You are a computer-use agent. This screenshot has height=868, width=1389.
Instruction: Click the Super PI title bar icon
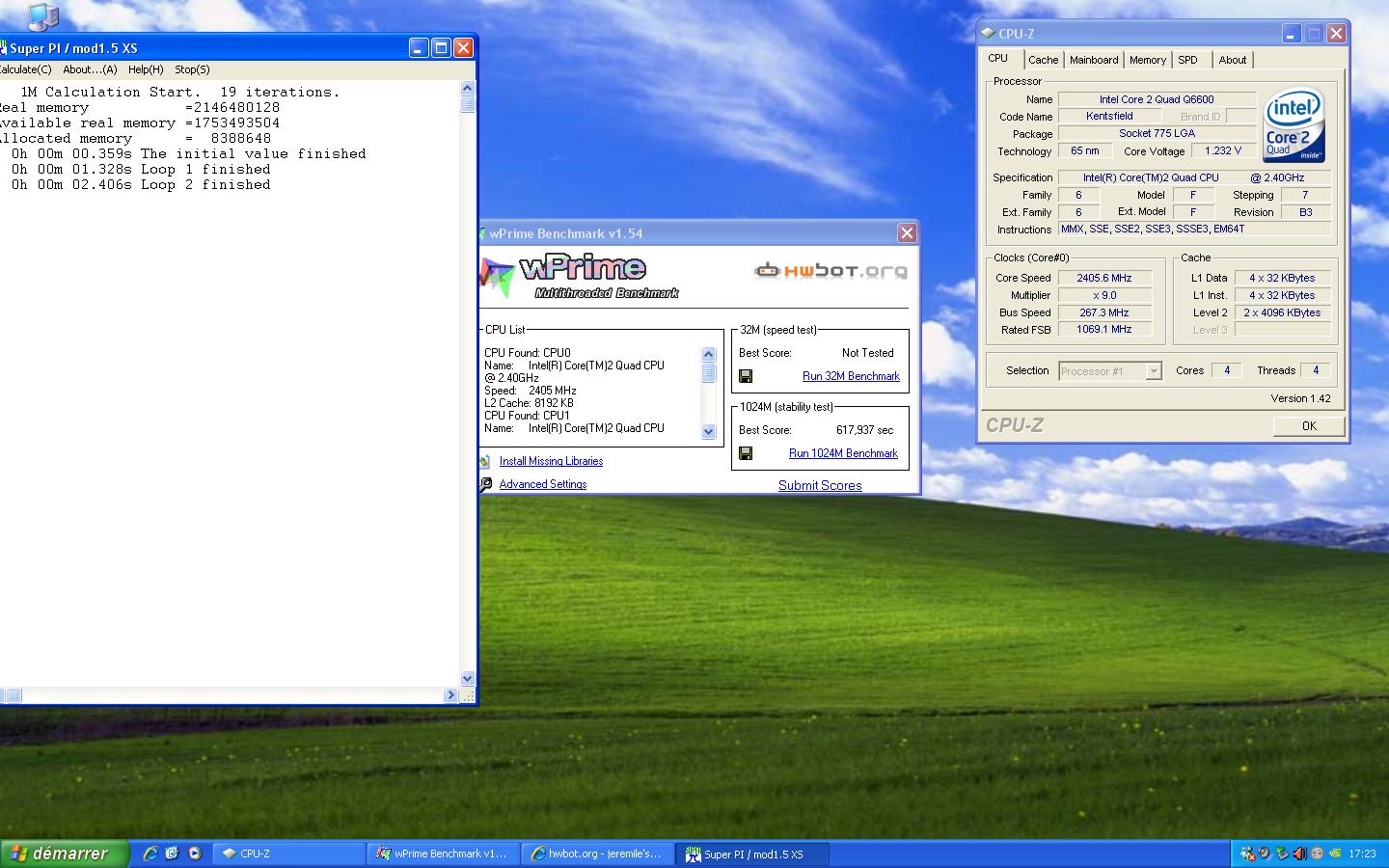pos(2,48)
